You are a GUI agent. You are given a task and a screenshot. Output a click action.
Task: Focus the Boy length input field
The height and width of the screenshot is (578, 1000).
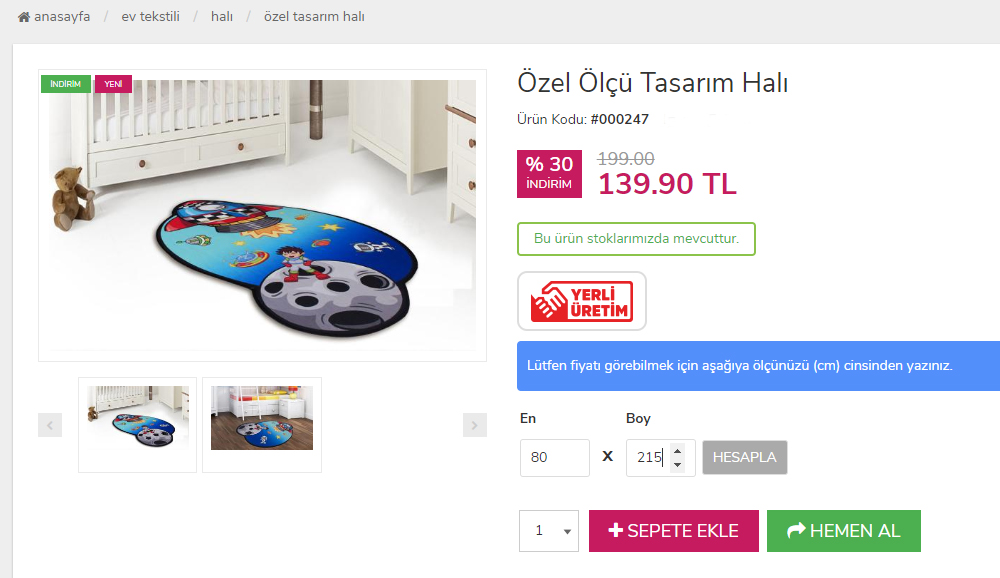651,457
